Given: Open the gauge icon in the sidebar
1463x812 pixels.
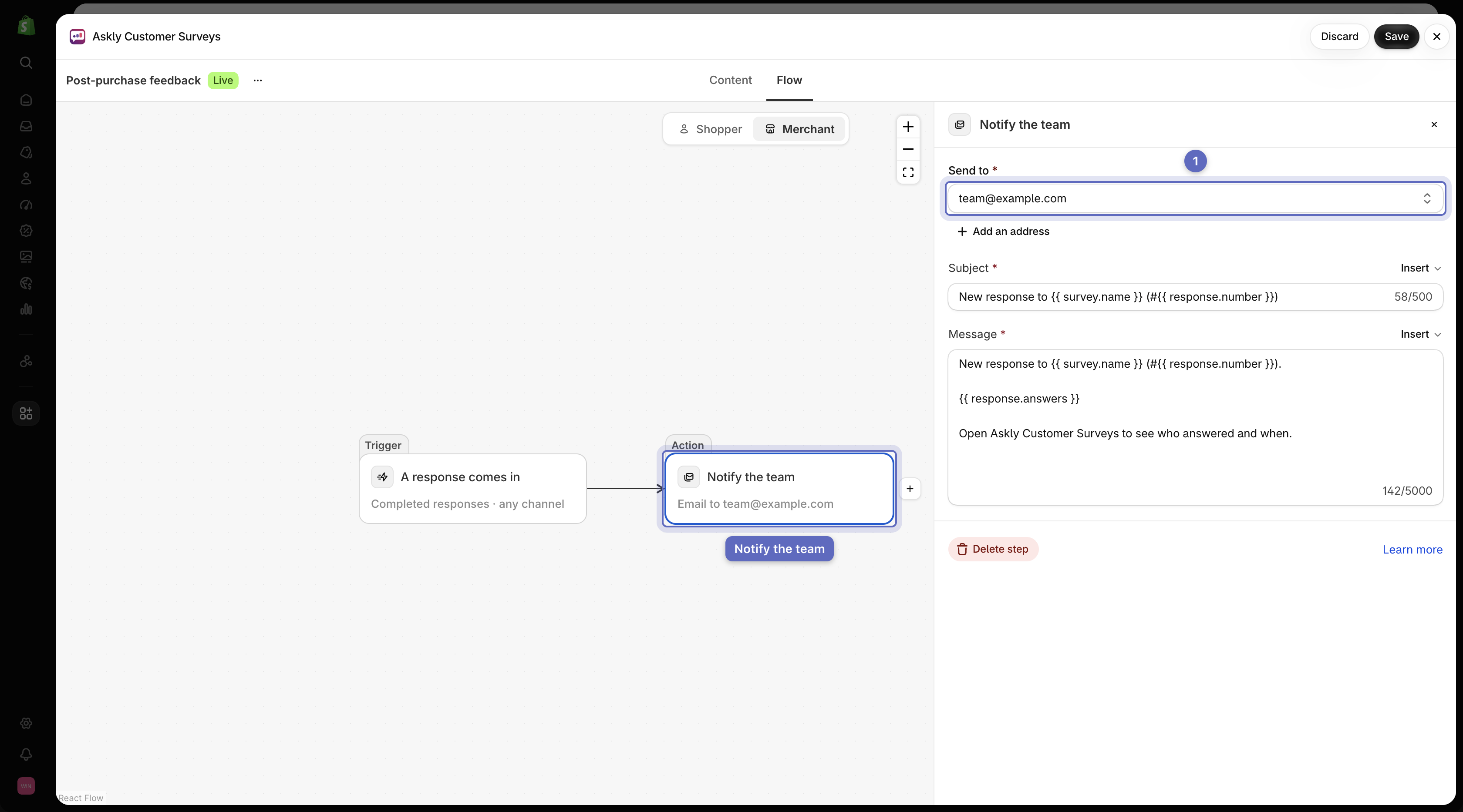Looking at the screenshot, I should pyautogui.click(x=26, y=204).
